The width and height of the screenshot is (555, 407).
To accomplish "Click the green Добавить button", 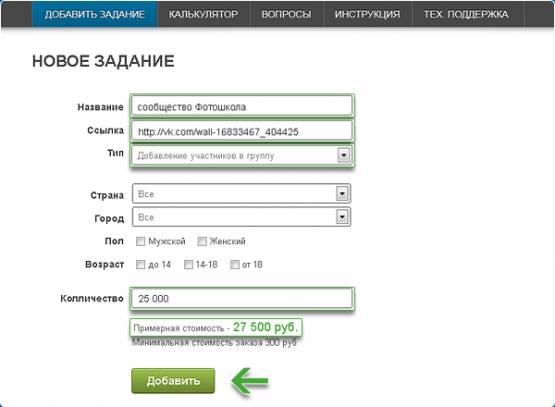I will point(173,381).
